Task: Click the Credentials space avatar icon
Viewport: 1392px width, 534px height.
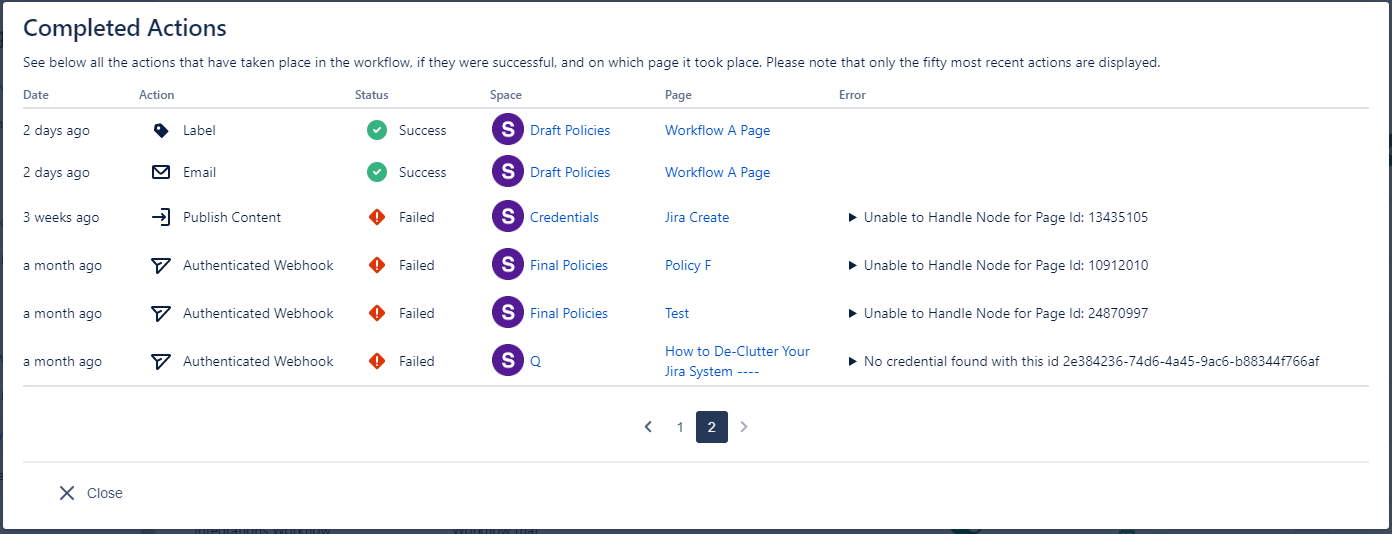Action: coord(508,217)
